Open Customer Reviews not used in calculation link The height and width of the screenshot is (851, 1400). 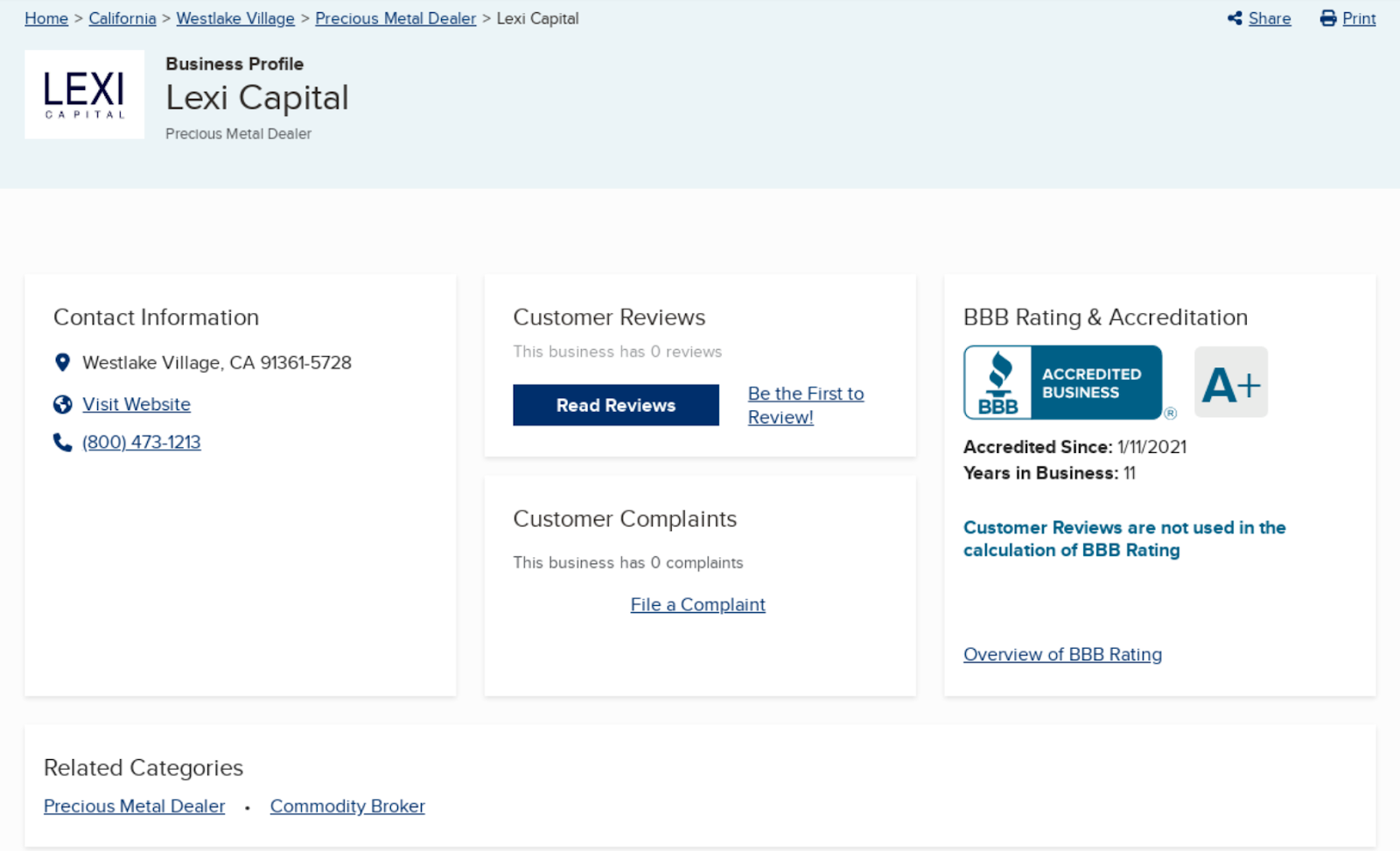pyautogui.click(x=1124, y=539)
